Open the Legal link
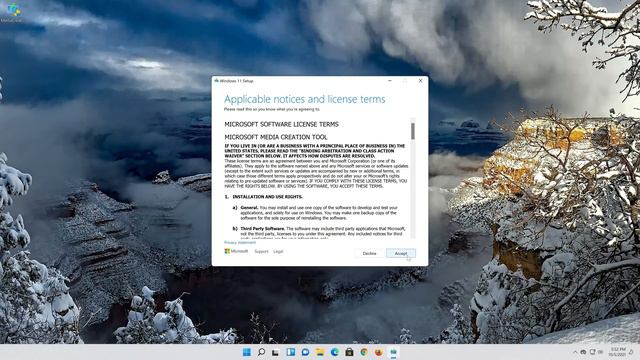640x360 pixels. (278, 251)
